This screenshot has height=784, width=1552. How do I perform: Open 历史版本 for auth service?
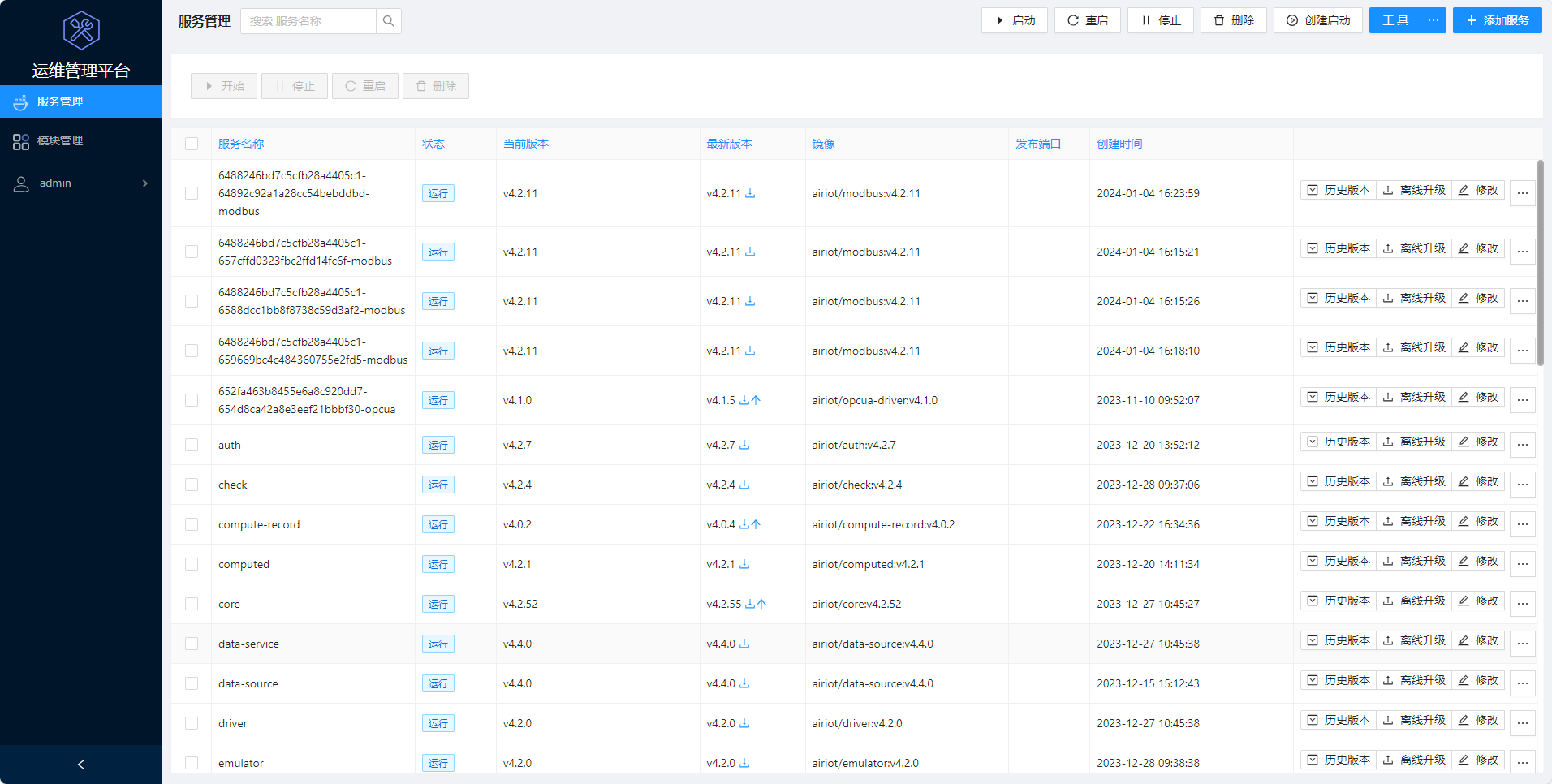pos(1339,442)
